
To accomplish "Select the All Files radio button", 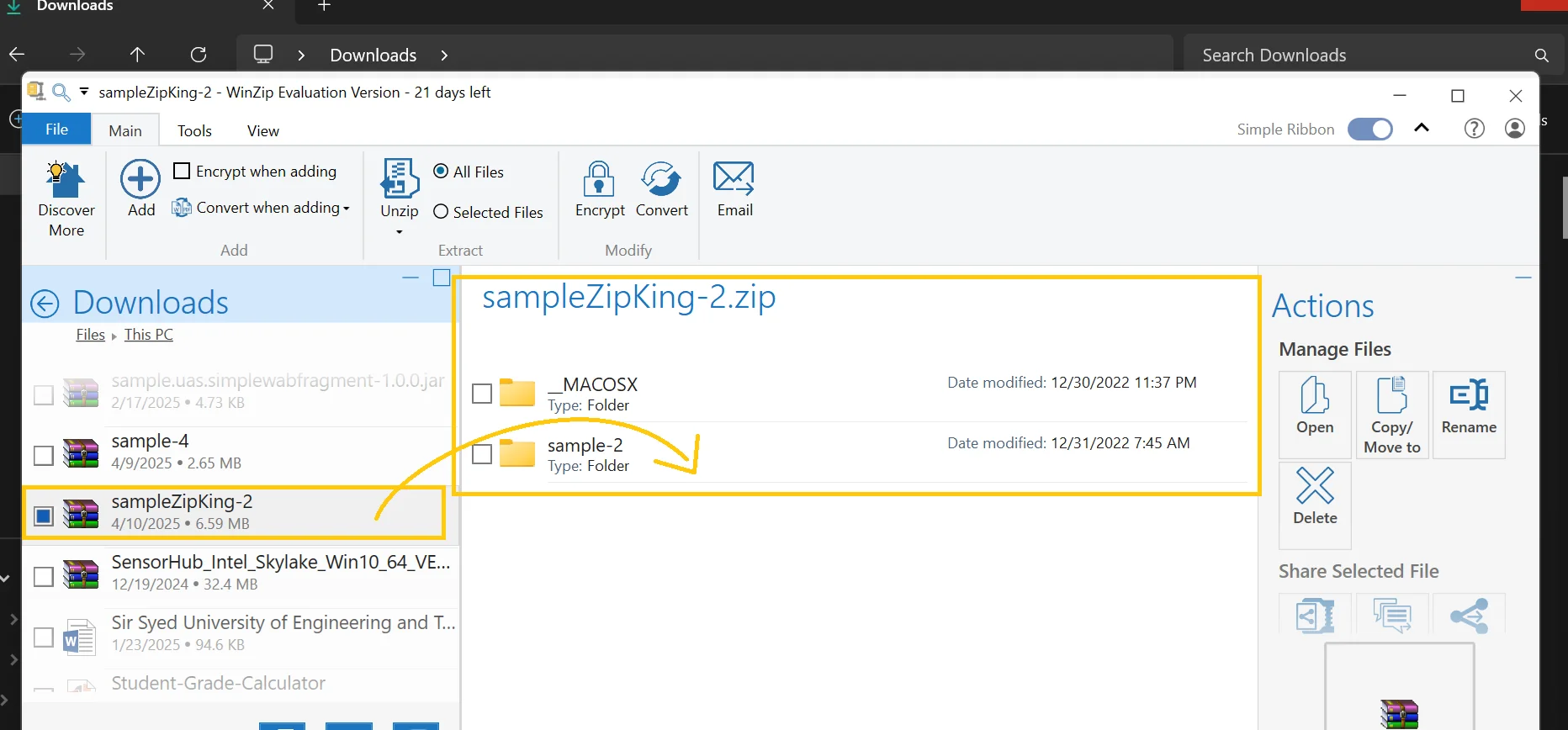I will (x=441, y=171).
